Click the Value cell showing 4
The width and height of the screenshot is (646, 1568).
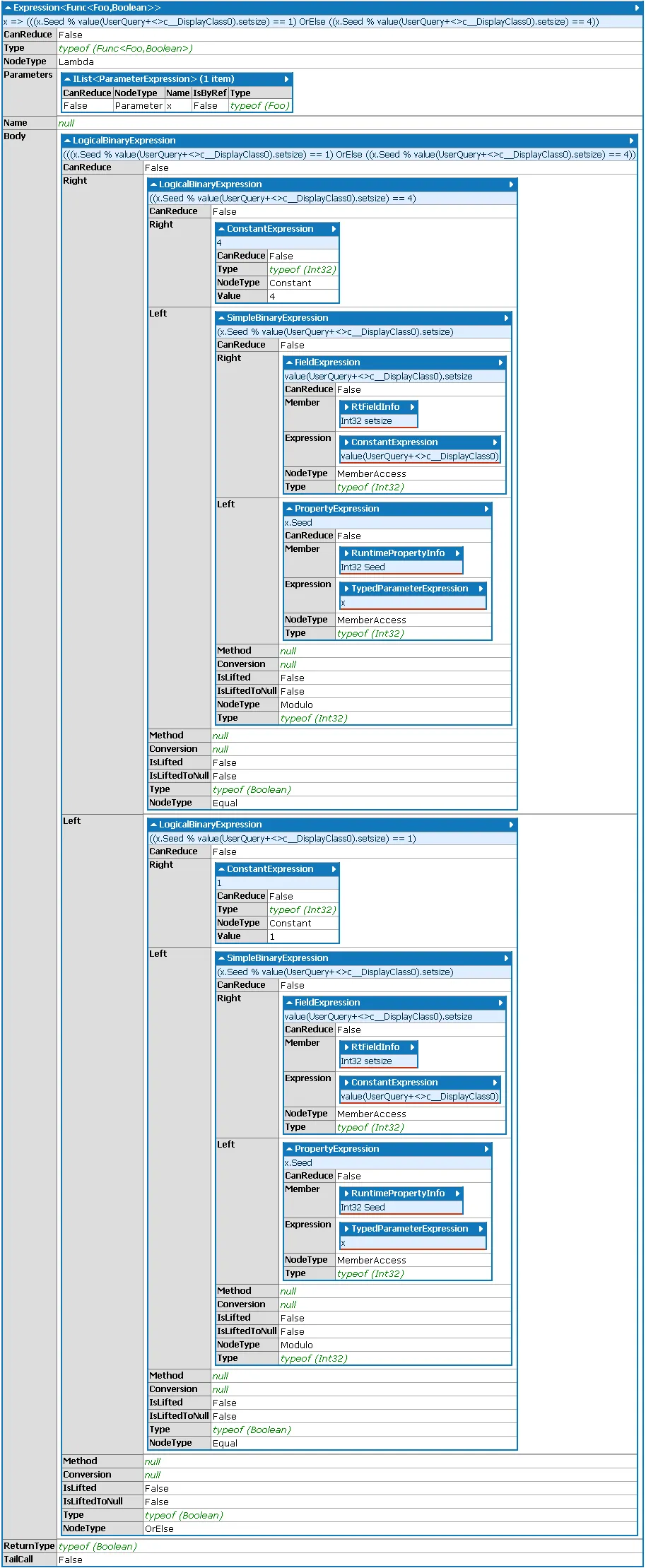coord(303,297)
